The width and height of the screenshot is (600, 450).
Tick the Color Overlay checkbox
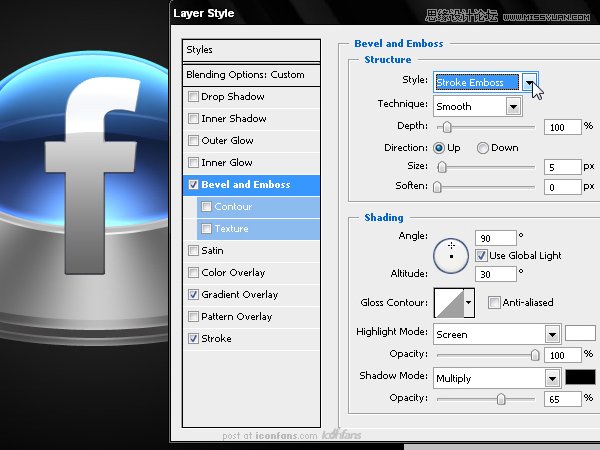[x=193, y=272]
